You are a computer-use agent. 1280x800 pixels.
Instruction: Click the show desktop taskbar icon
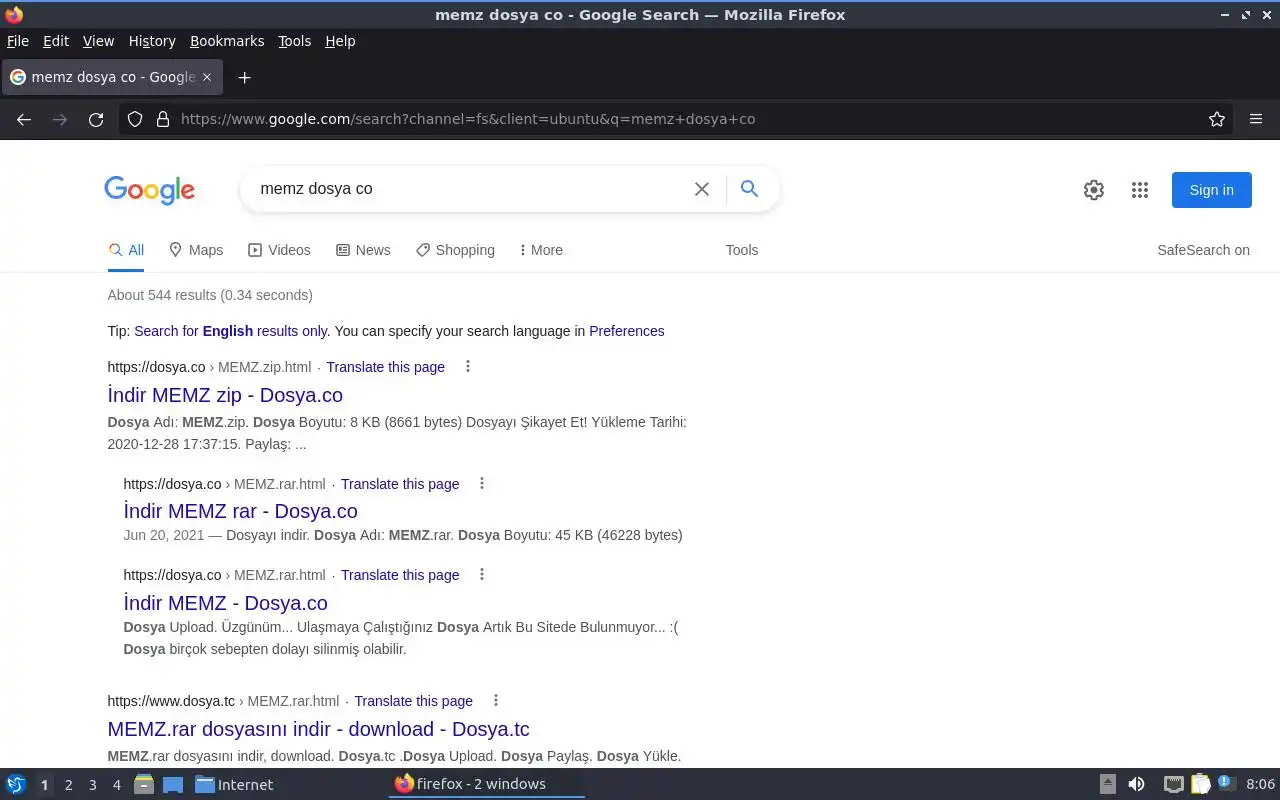173,784
